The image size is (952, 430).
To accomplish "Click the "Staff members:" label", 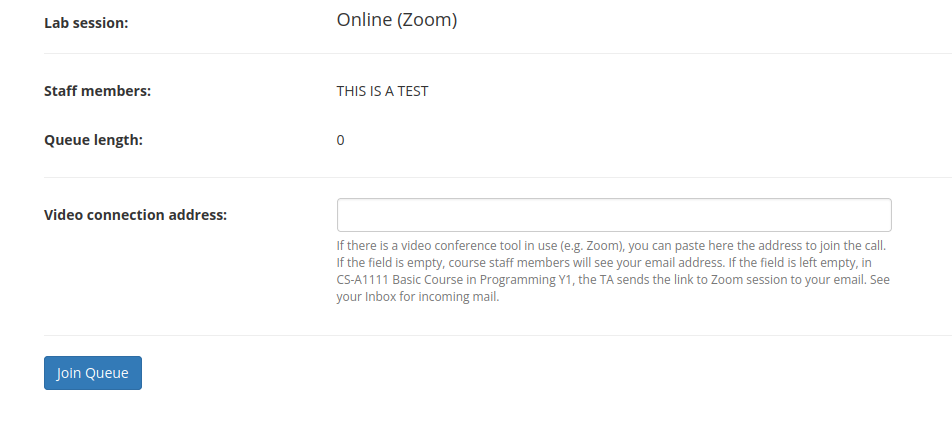I will [97, 91].
